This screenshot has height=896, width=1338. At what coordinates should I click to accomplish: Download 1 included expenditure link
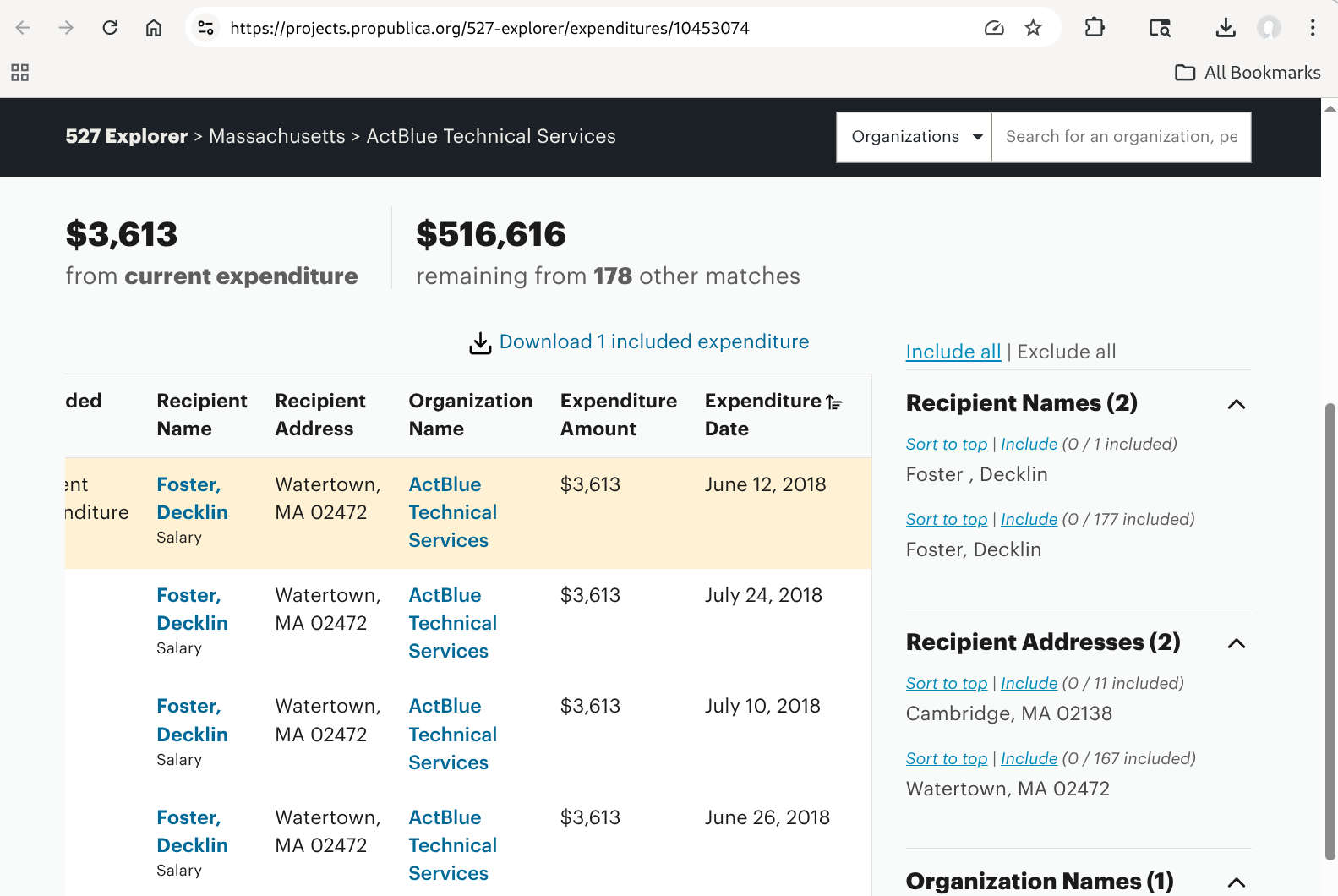(654, 341)
